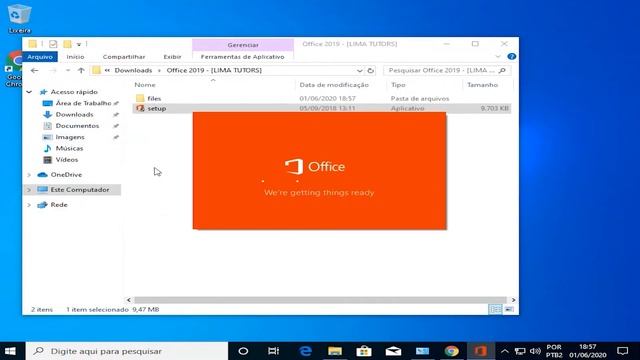Screen dimensions: 640x360
Task: Click the Office installer taskbar icon
Action: pyautogui.click(x=480, y=351)
